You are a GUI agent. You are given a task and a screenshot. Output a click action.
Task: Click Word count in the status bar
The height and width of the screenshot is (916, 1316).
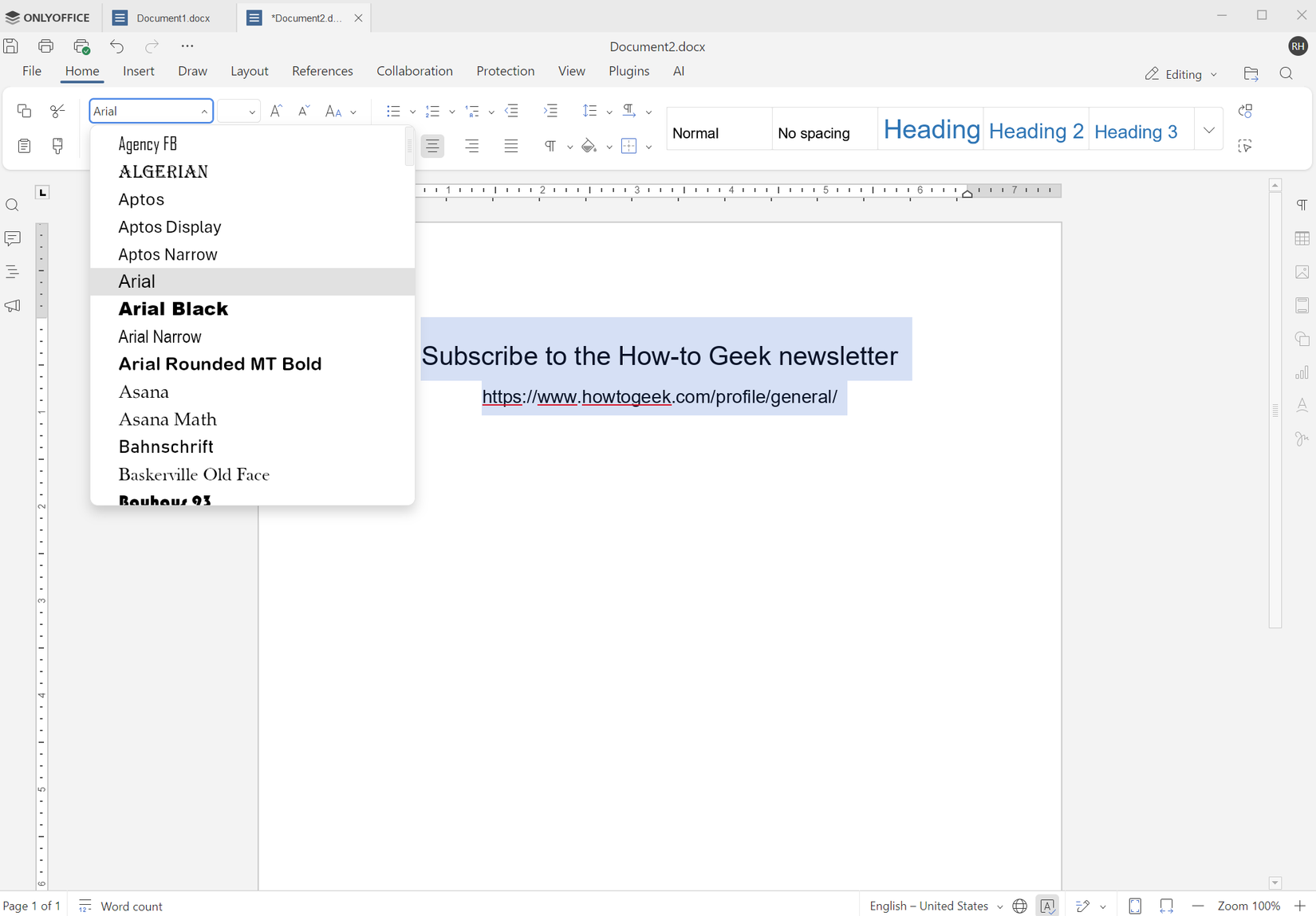[x=131, y=906]
